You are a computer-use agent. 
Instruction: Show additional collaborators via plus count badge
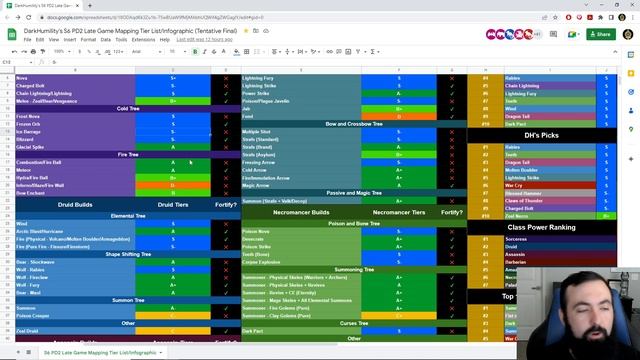(538, 34)
